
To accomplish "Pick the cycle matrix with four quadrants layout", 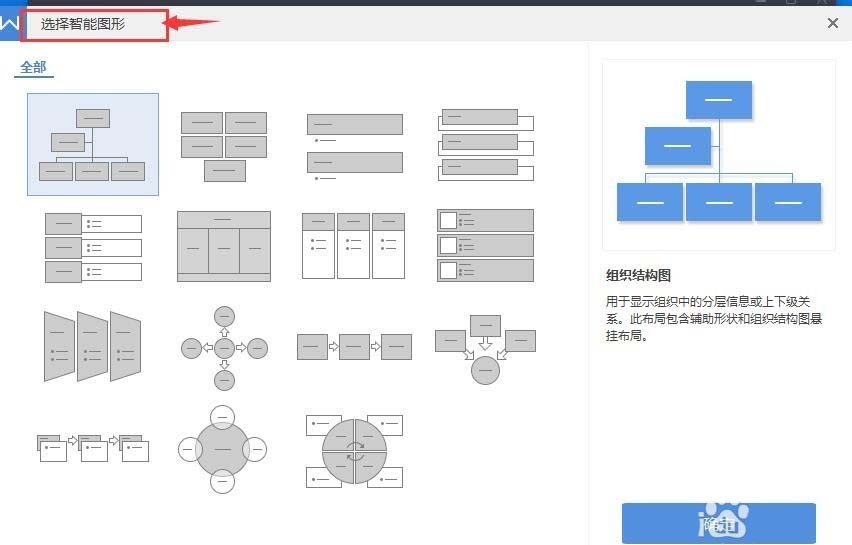I will pyautogui.click(x=354, y=450).
